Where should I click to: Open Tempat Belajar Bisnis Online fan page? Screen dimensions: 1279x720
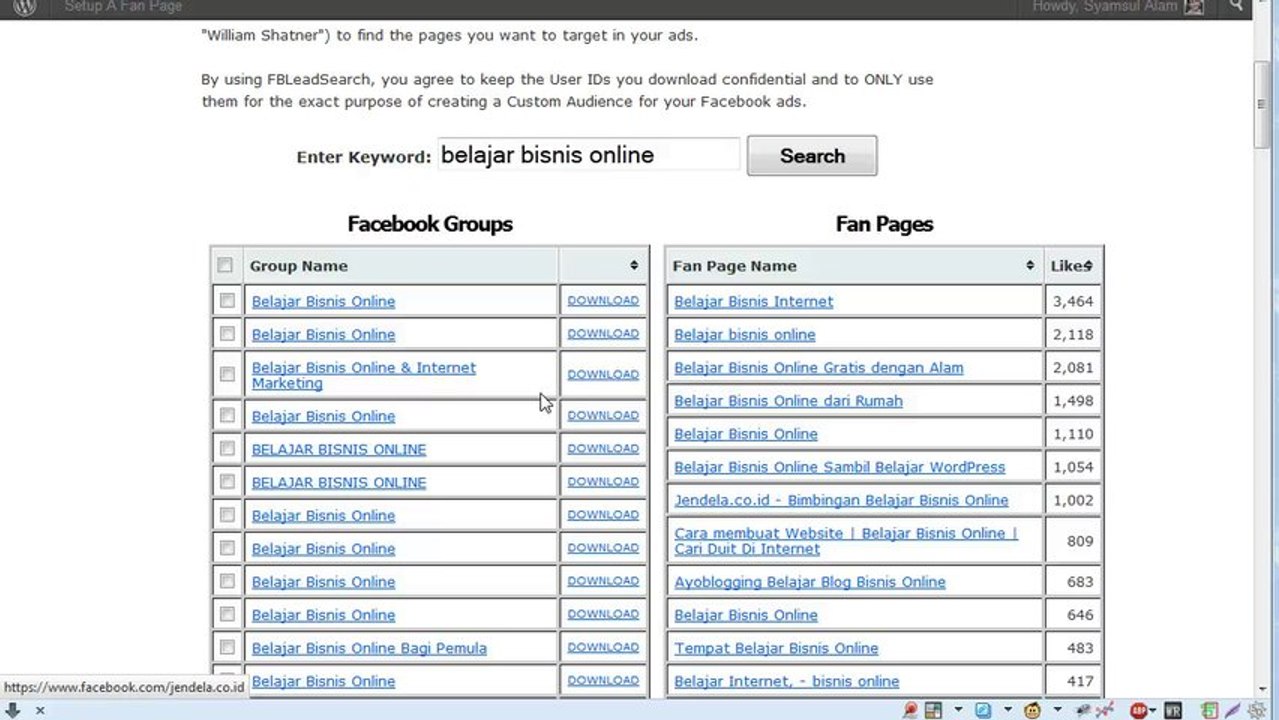(x=776, y=647)
